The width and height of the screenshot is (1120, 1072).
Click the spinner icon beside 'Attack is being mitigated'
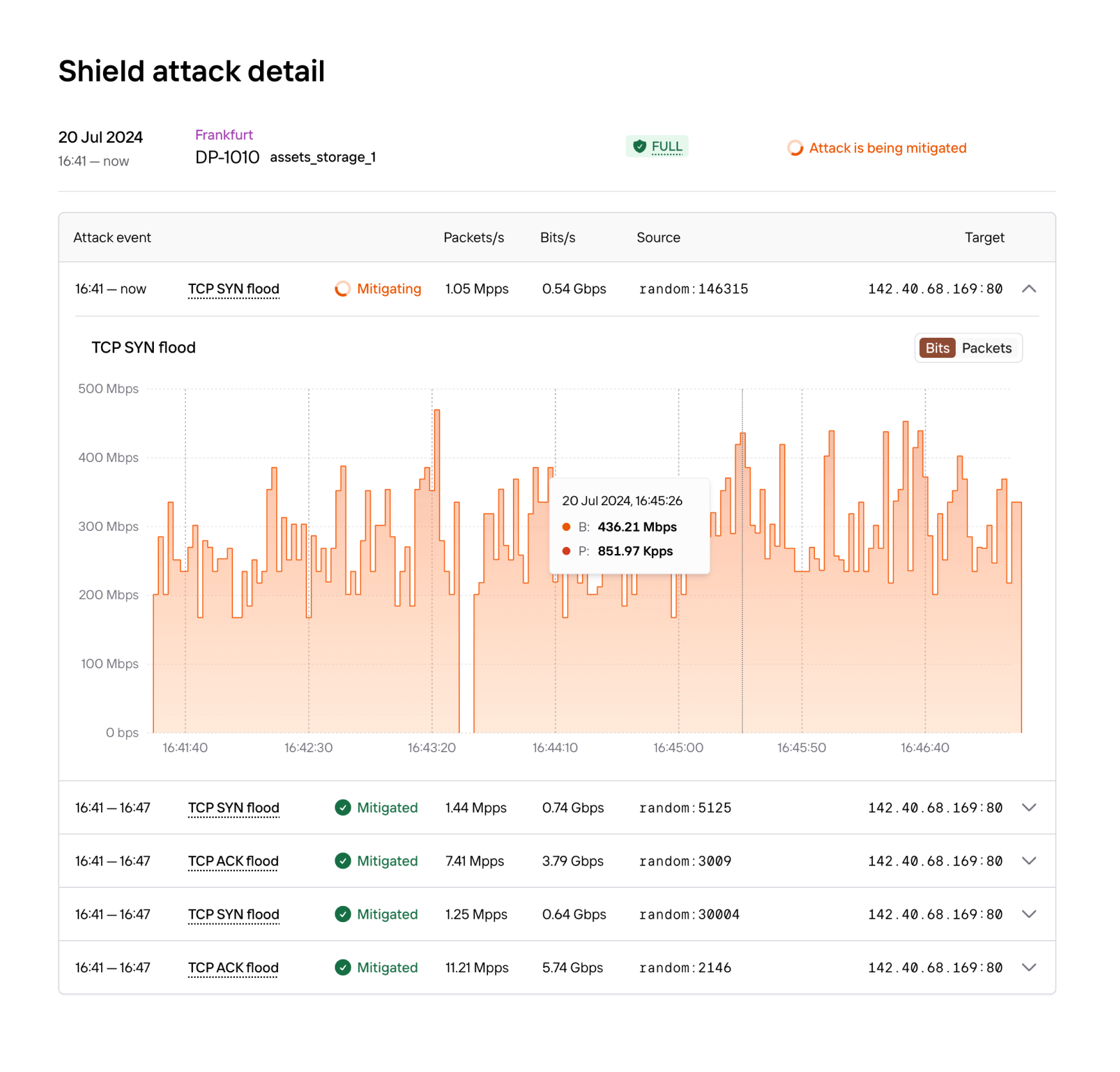click(795, 148)
